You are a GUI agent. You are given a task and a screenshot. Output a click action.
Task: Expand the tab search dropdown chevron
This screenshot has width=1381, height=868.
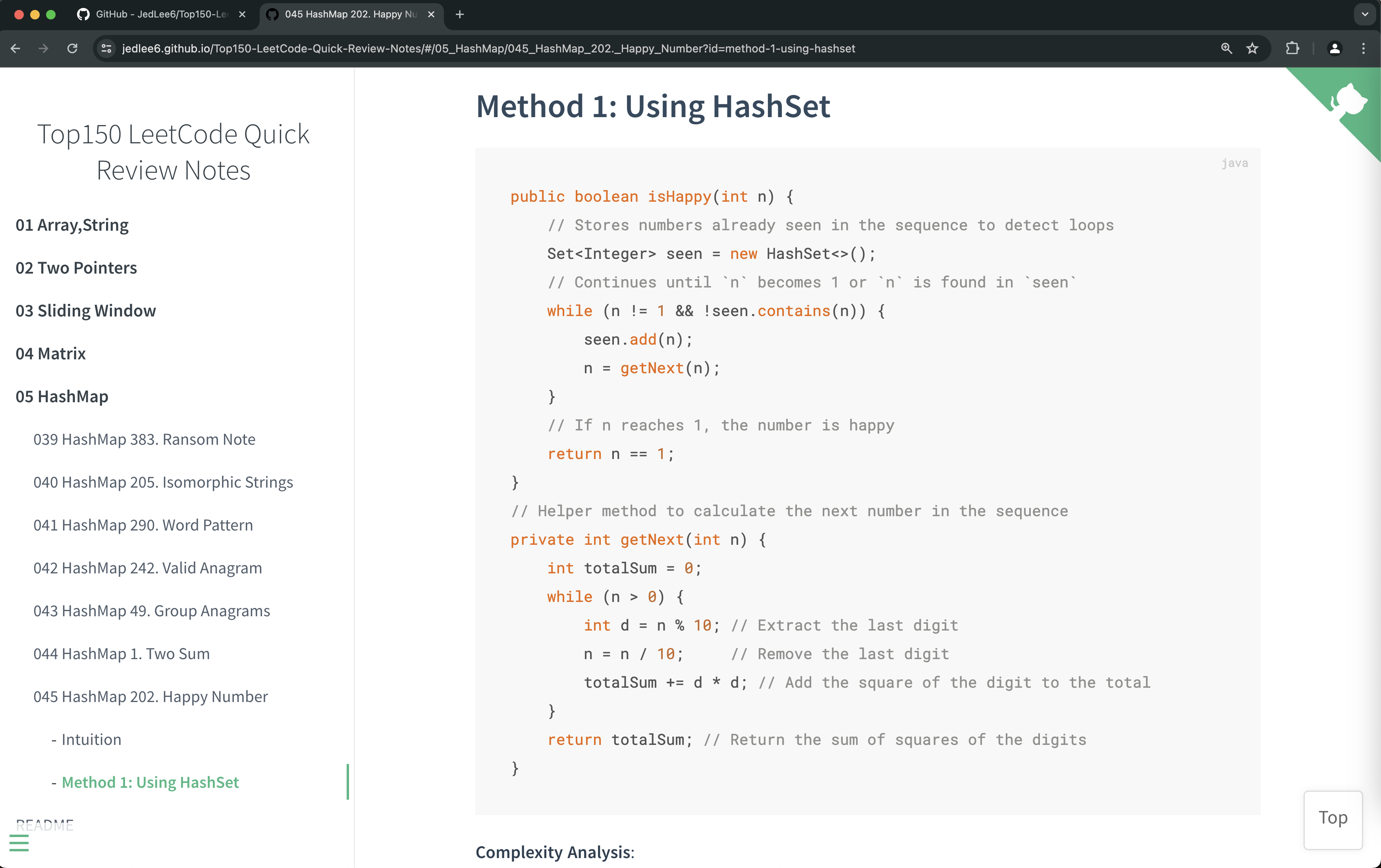pos(1365,14)
